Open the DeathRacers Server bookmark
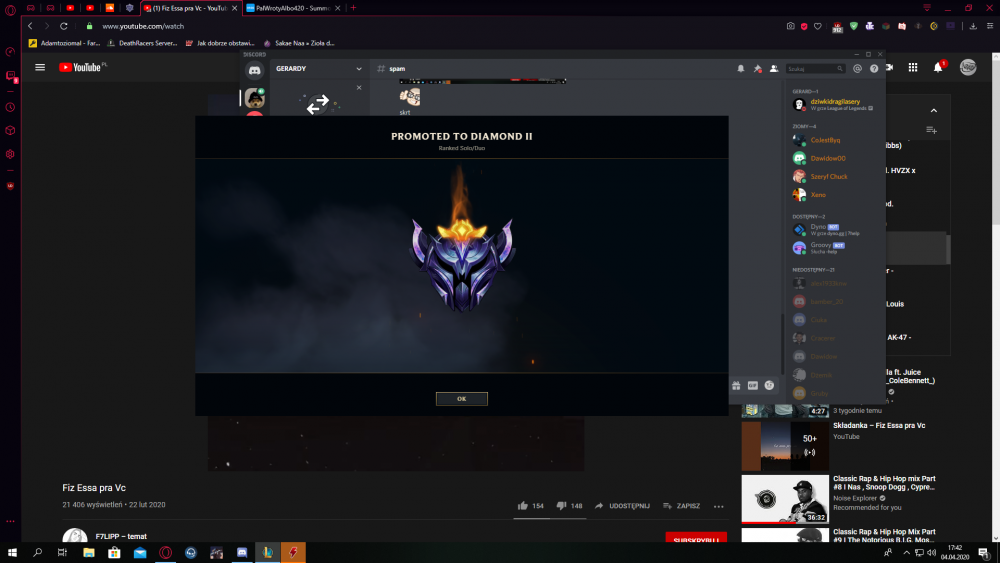The image size is (1000, 563). (142, 43)
